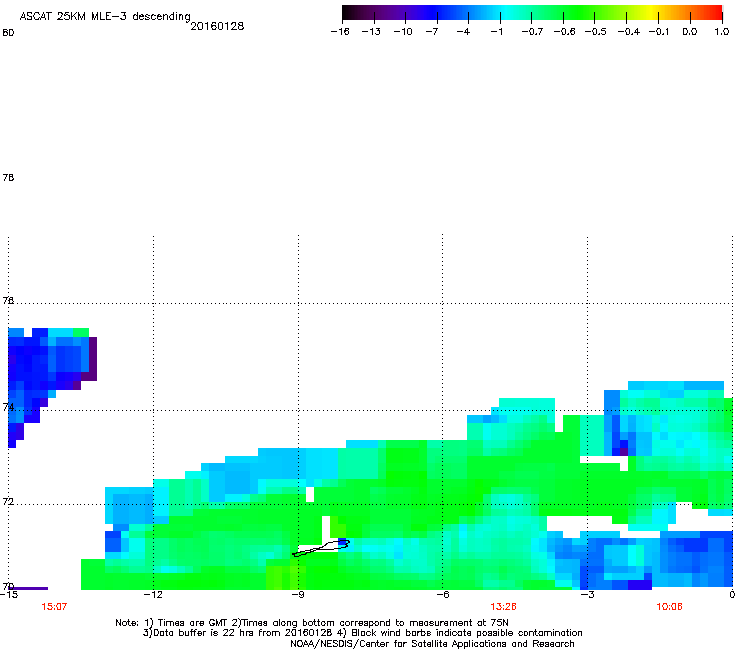The height and width of the screenshot is (650, 740).
Task: Click the rainbow color scale bar
Action: [x=532, y=12]
